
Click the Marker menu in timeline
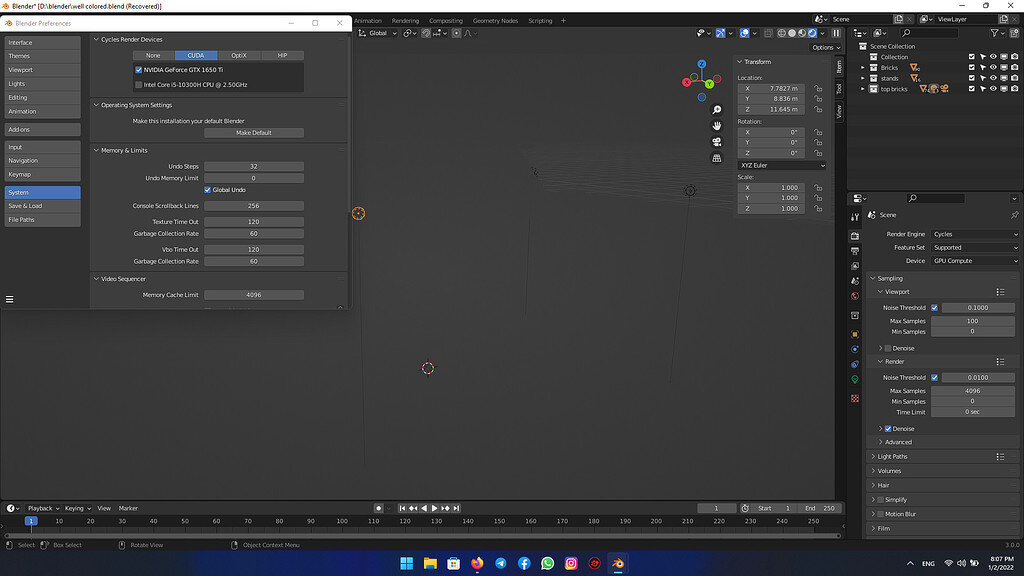(128, 508)
